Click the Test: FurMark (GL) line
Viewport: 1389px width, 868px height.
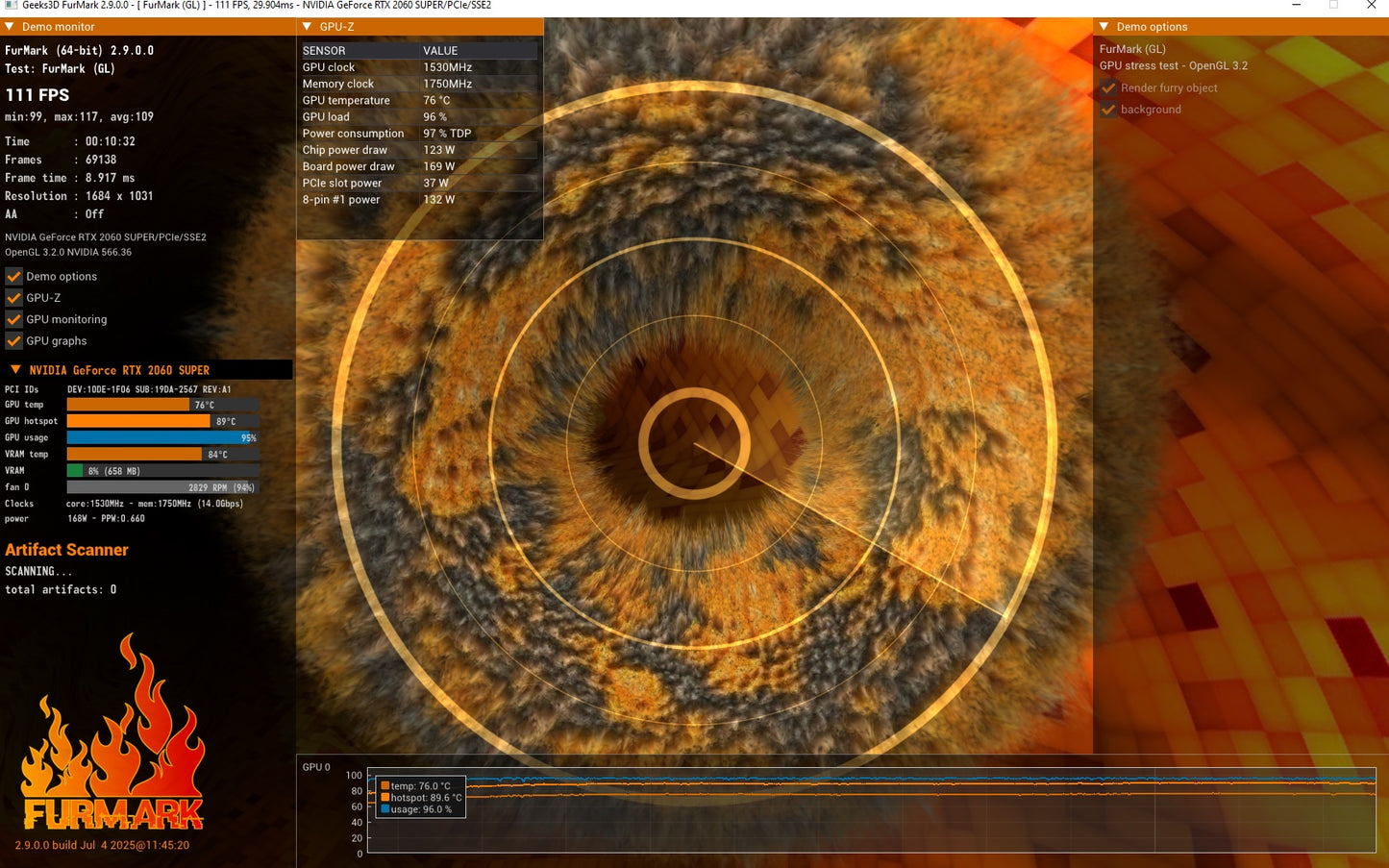point(60,68)
